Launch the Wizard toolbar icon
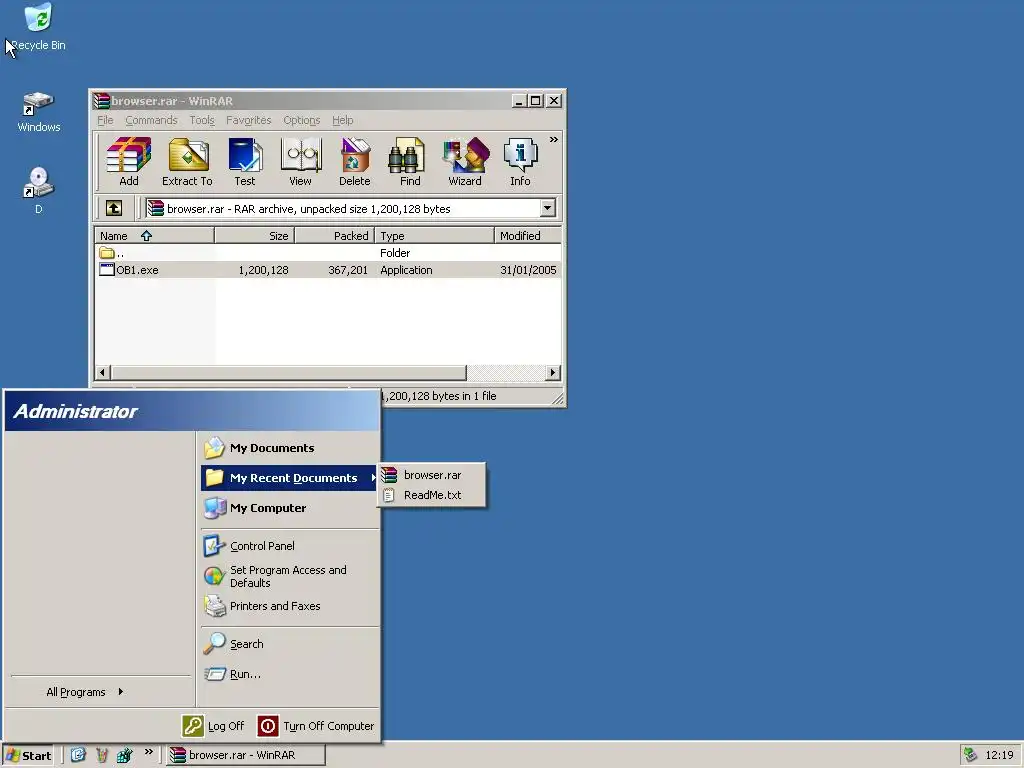 point(465,162)
